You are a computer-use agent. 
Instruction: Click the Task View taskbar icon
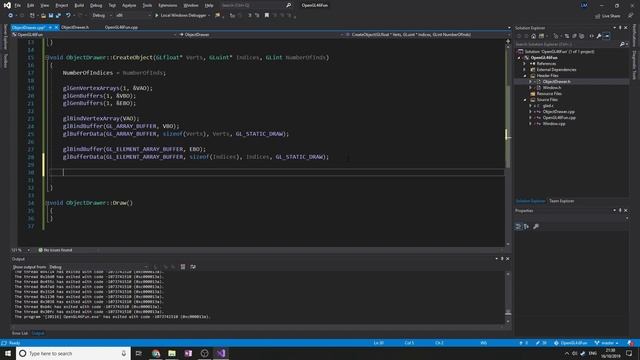click(x=139, y=353)
